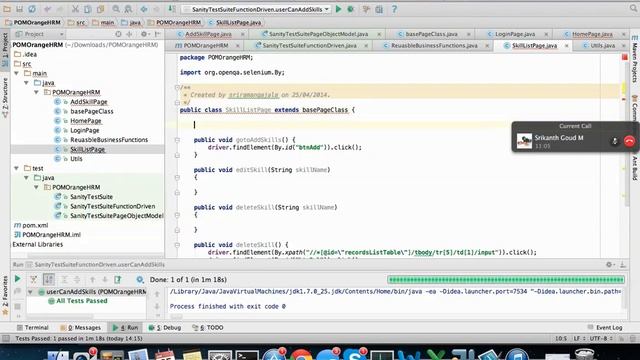
Task: Collapse java folder under test
Action: point(27,178)
